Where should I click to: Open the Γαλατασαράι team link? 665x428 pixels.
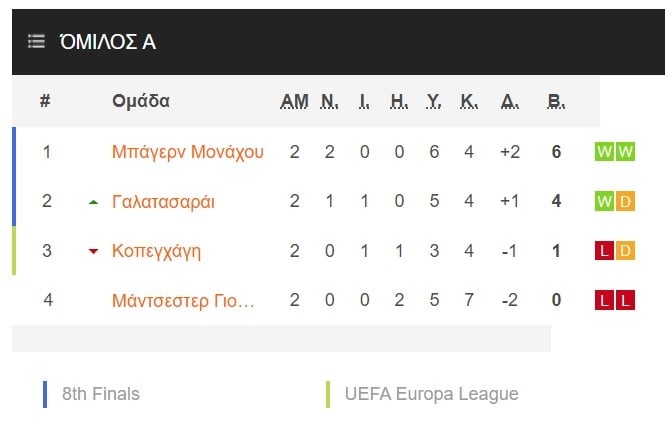click(x=163, y=201)
